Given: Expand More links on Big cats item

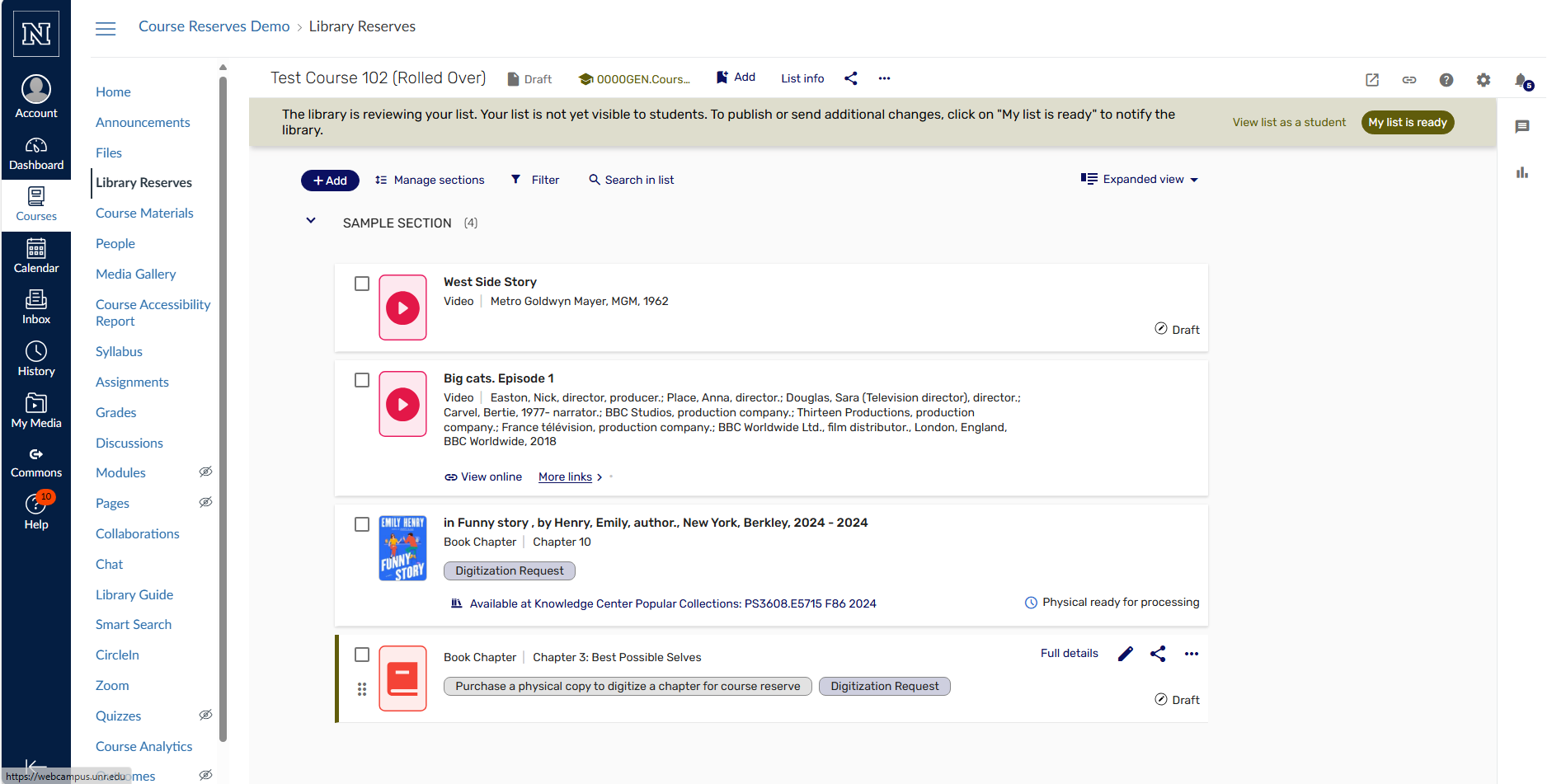Looking at the screenshot, I should pos(571,477).
